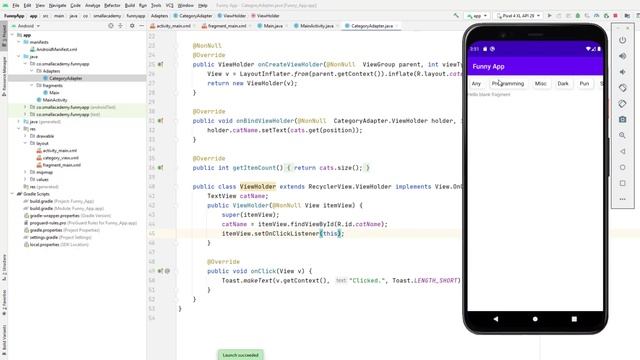
Task: Open the Pixel 4 XL device dropdown
Action: point(518,16)
